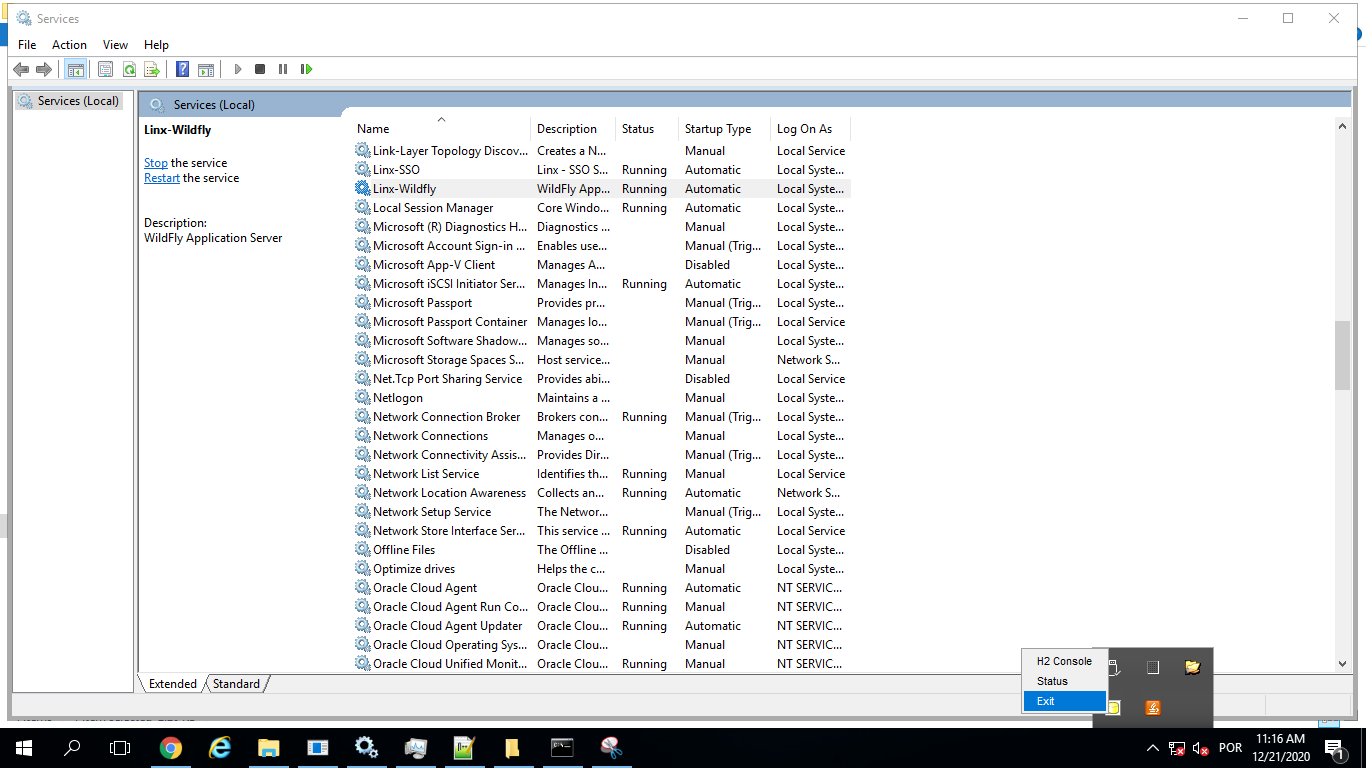Restart the service with the green toolbar icon

coord(306,69)
